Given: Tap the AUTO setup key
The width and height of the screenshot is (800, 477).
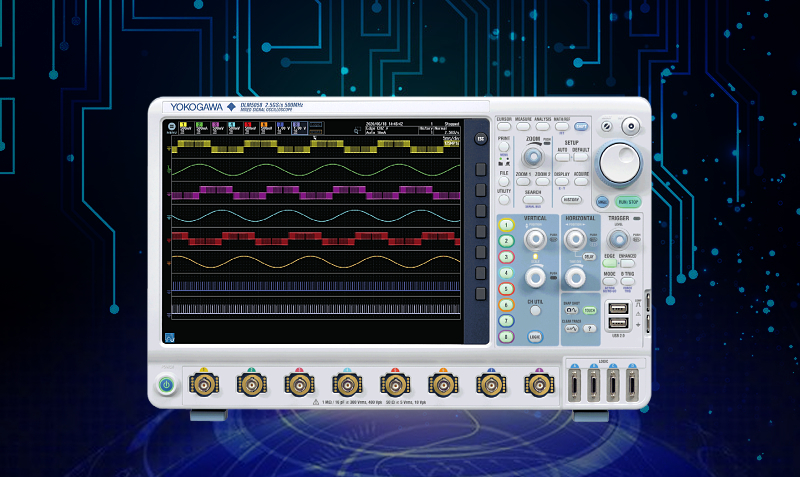Looking at the screenshot, I should pos(562,158).
